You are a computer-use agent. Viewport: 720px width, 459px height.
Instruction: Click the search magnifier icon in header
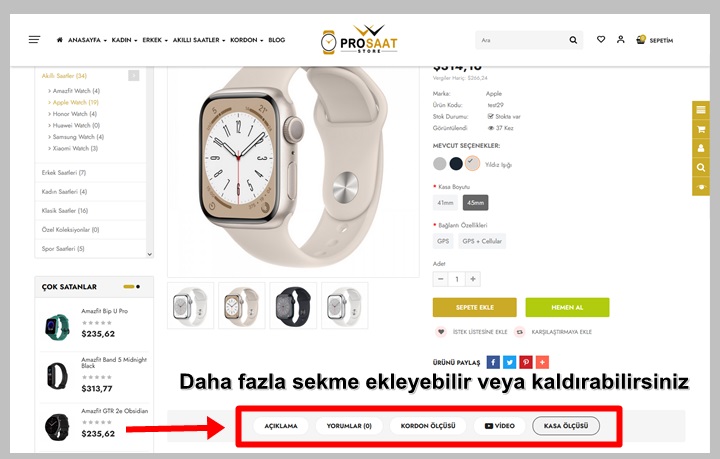point(573,40)
